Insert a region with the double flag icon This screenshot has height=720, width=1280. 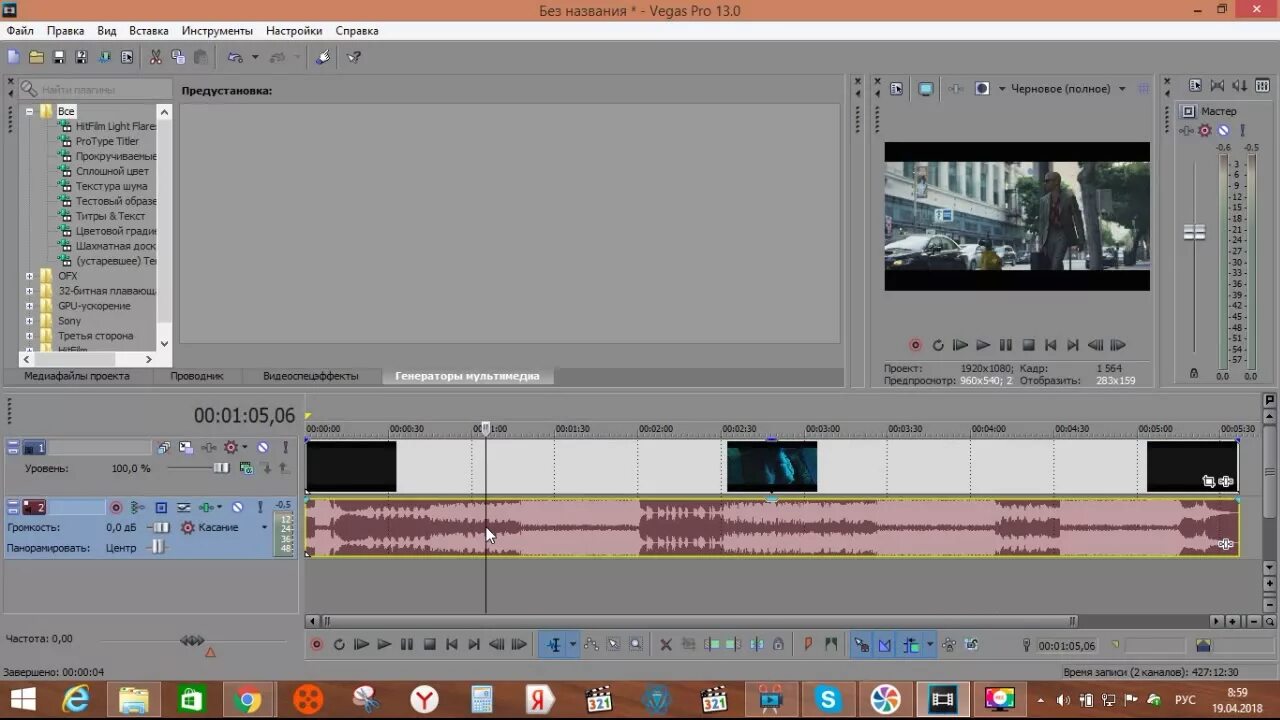click(x=831, y=645)
